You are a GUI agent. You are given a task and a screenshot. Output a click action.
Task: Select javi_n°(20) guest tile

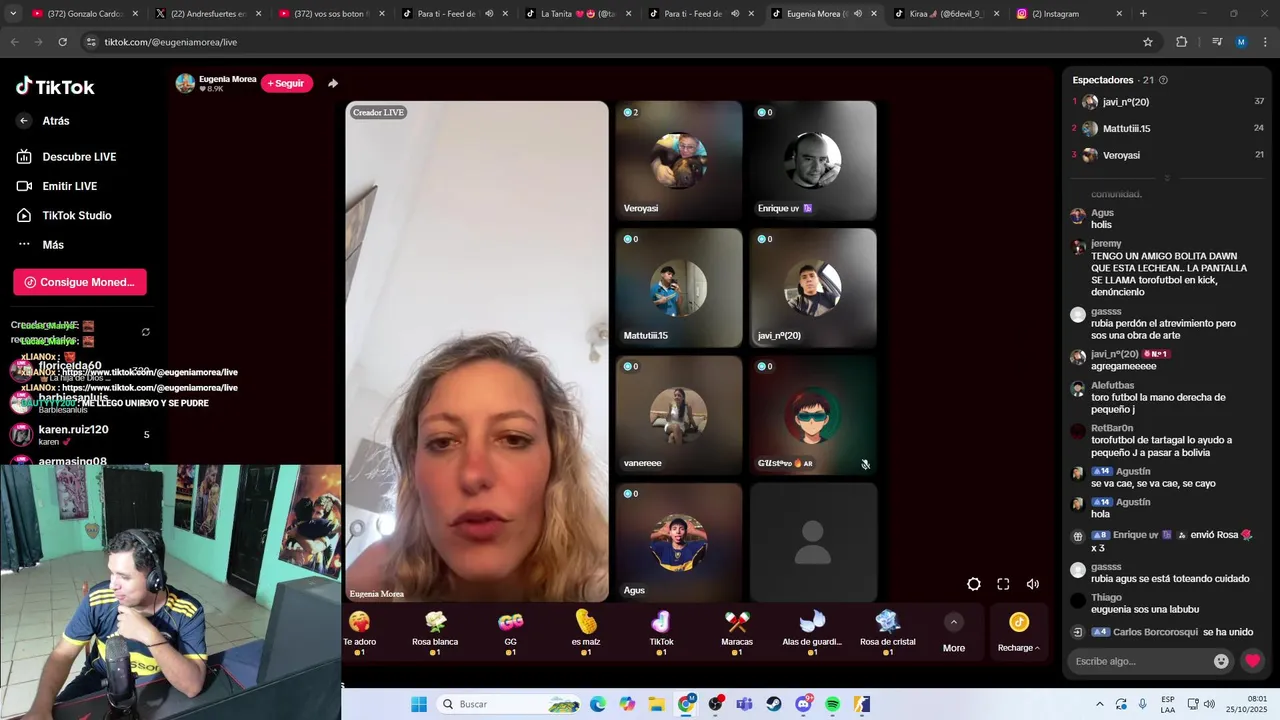tap(813, 288)
